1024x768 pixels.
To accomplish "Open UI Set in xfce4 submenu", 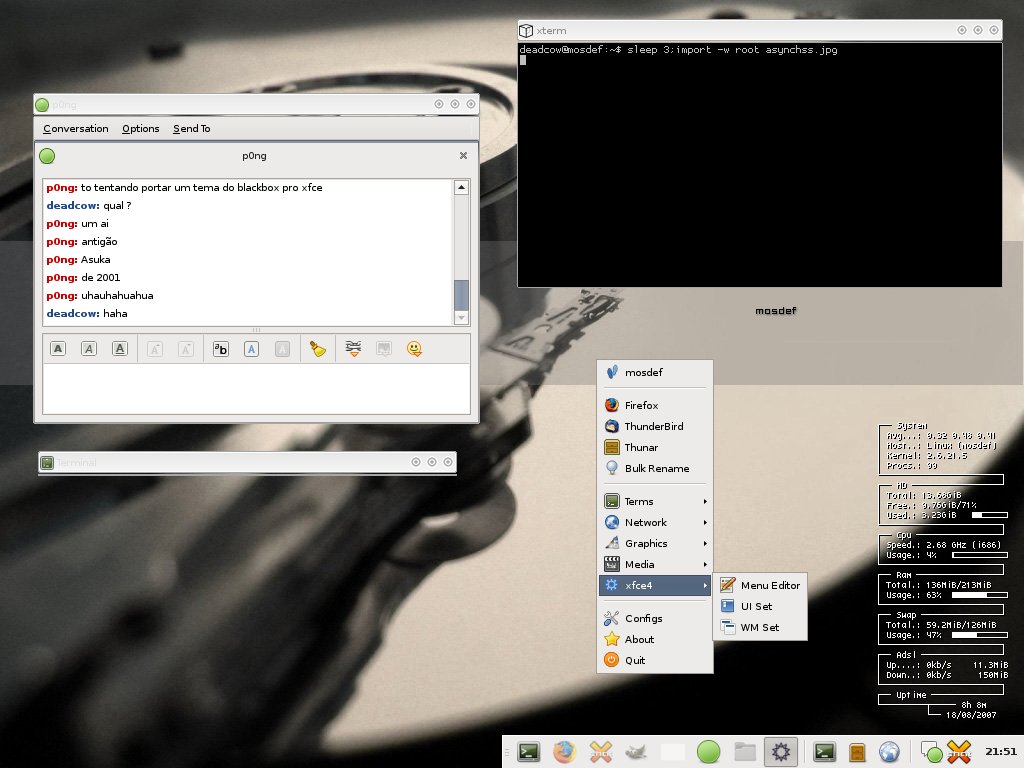I will coord(760,606).
